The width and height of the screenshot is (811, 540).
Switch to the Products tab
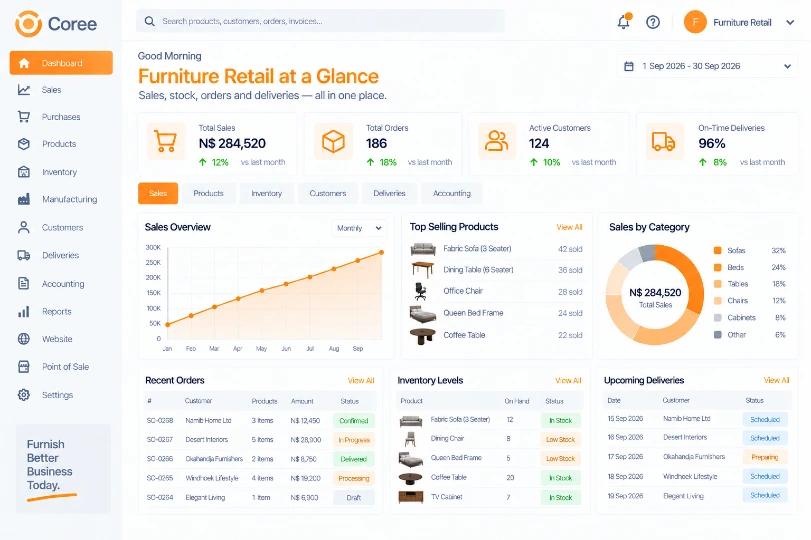[208, 193]
